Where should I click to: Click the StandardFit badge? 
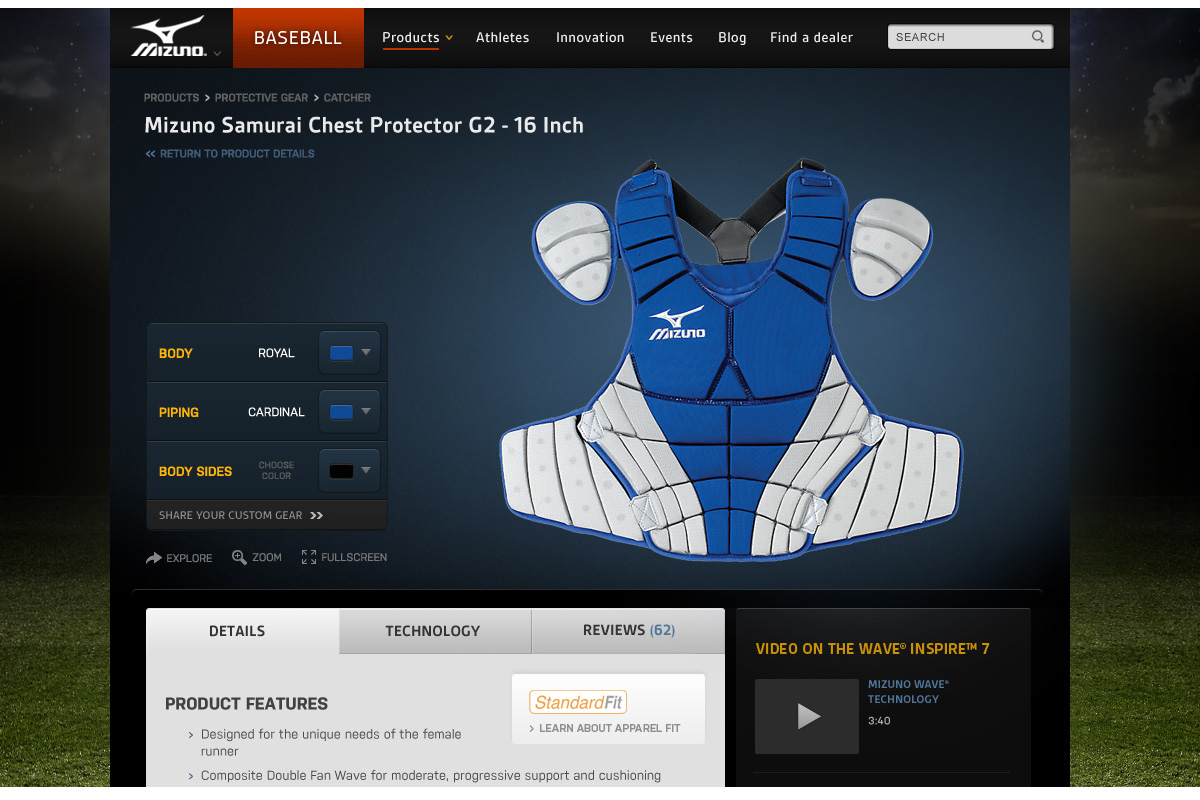(578, 702)
